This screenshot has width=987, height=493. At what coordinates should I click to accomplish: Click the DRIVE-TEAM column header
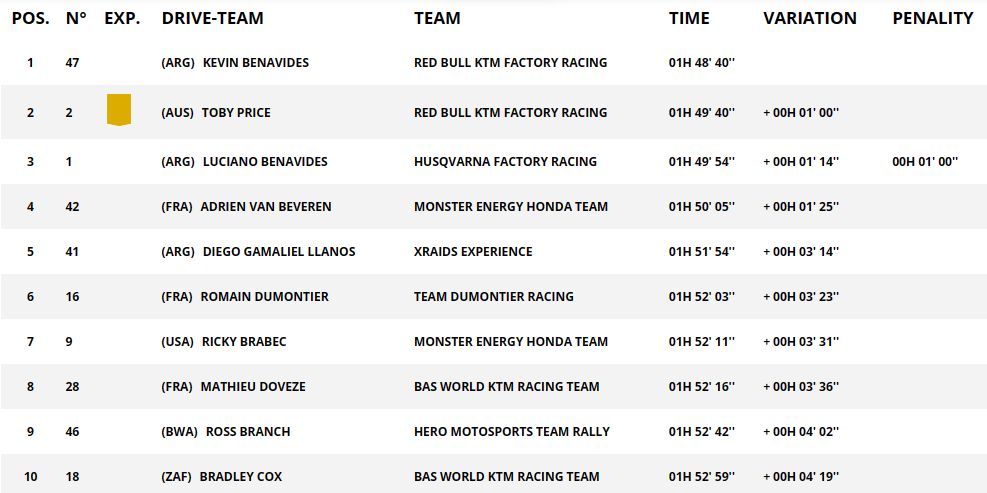coord(211,18)
